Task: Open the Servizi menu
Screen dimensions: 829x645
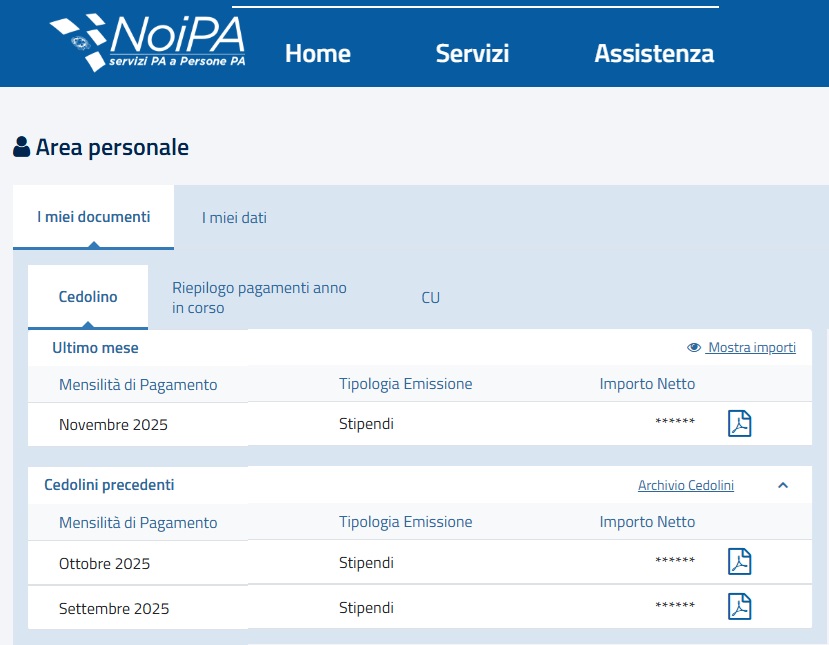Action: [472, 53]
